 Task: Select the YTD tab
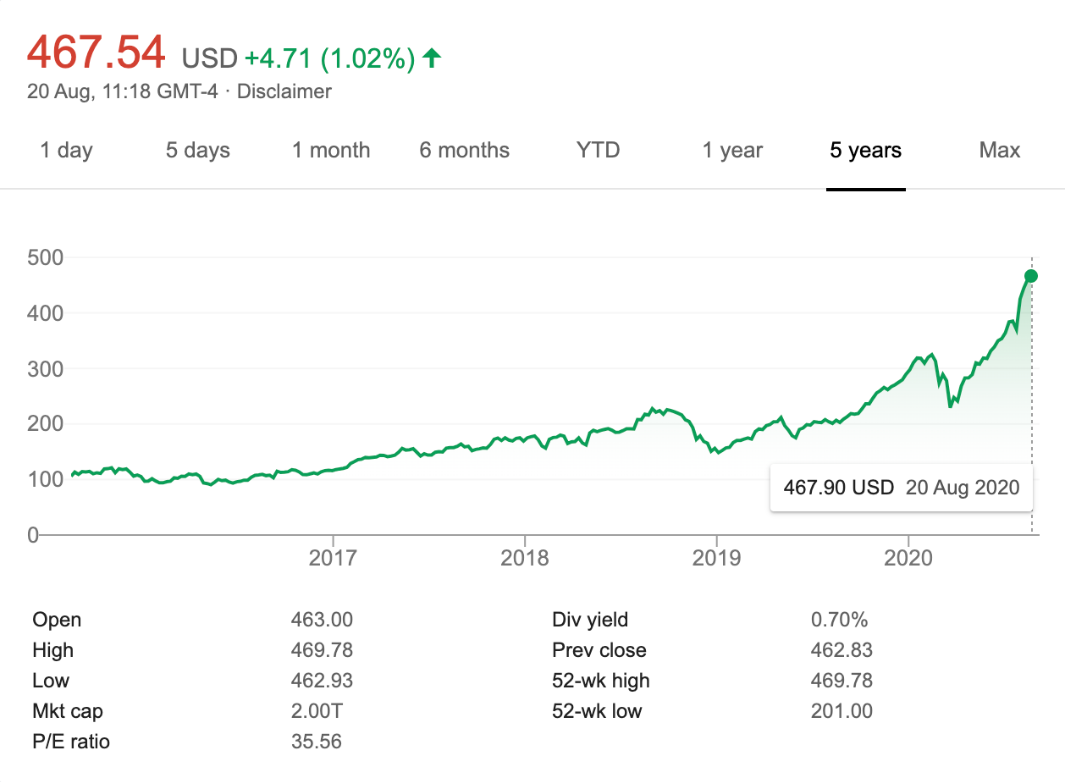point(598,151)
